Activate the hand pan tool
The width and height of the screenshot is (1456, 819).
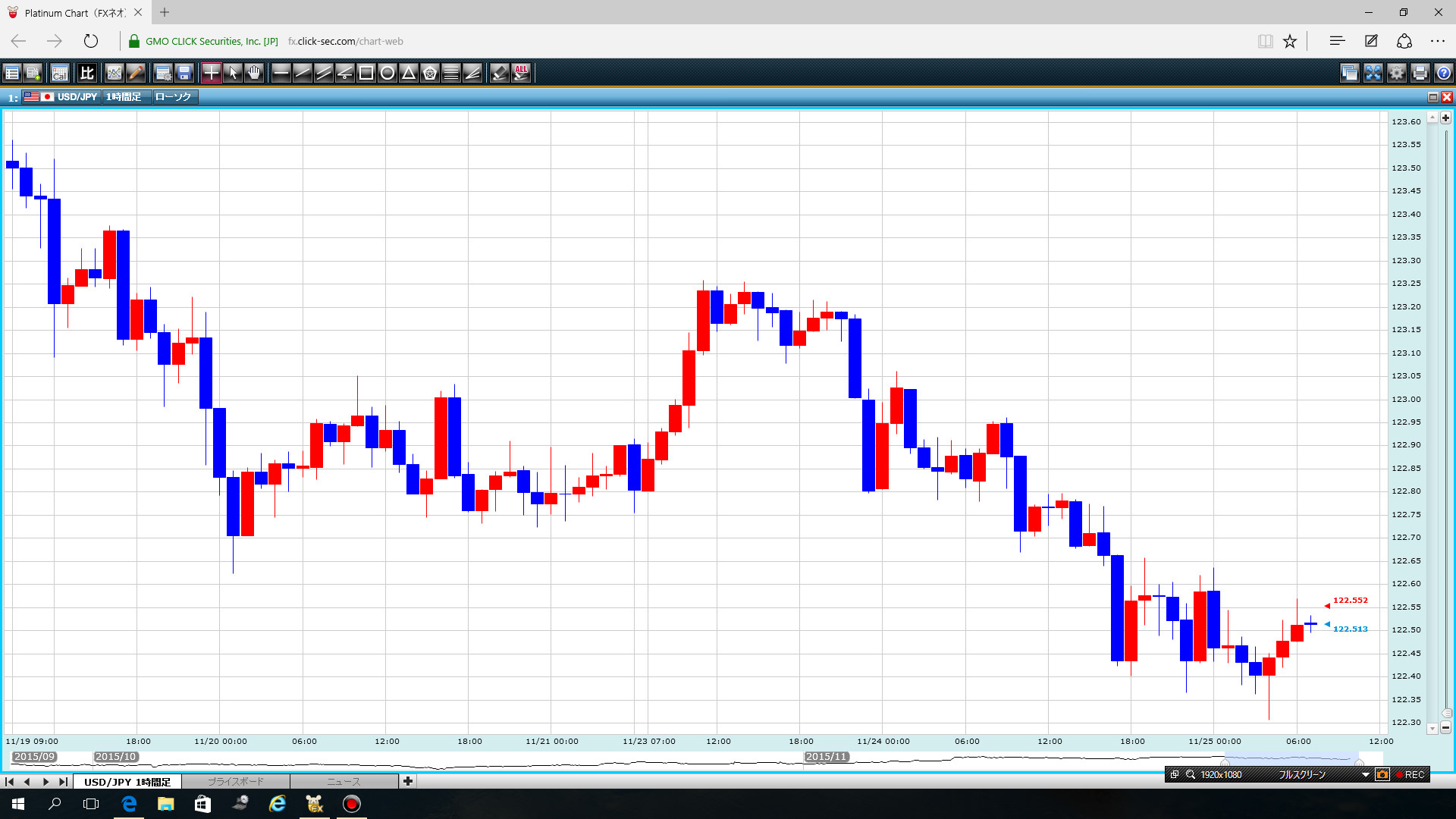(x=254, y=73)
